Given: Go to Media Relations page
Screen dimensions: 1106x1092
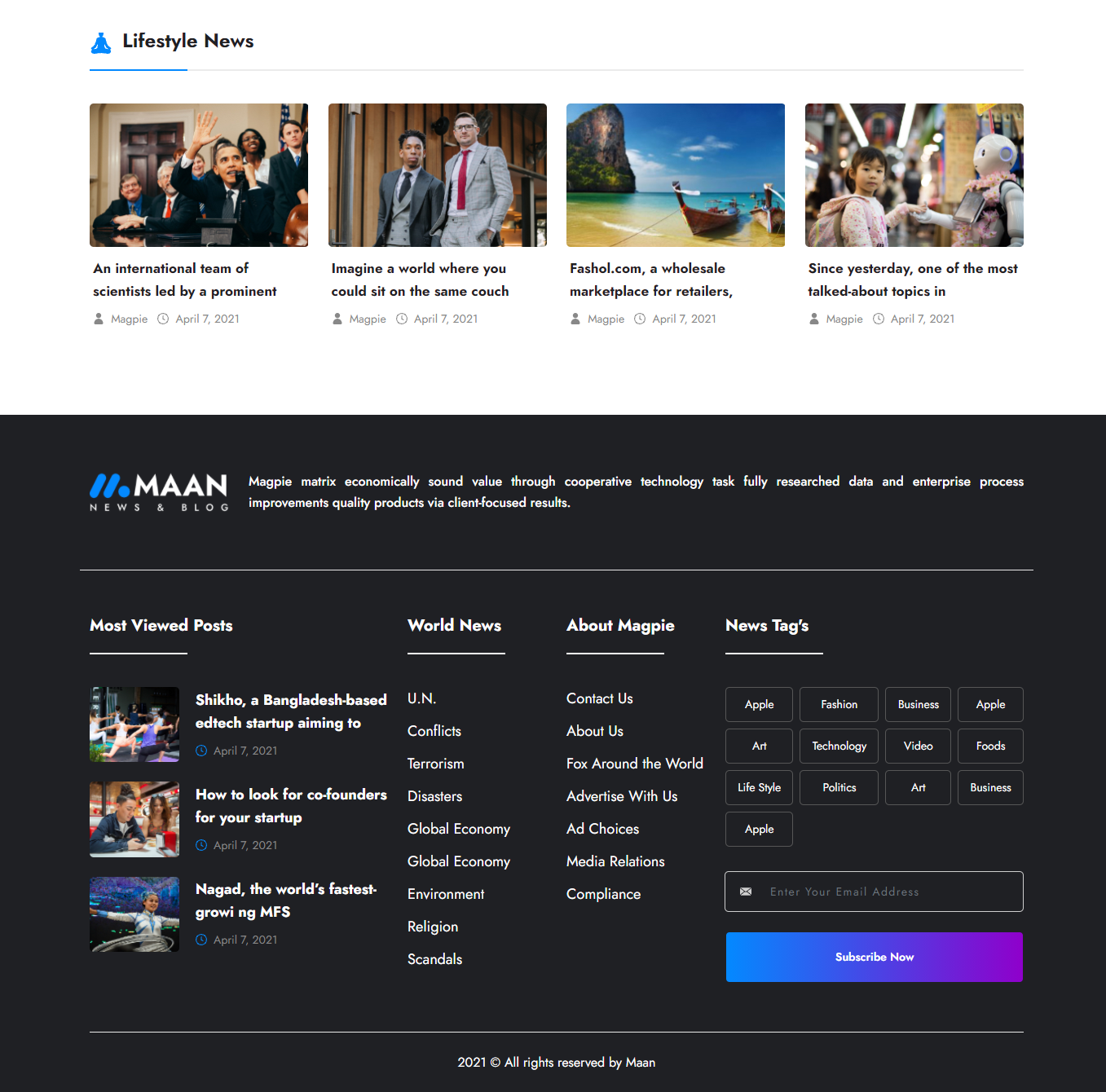Looking at the screenshot, I should coord(615,861).
